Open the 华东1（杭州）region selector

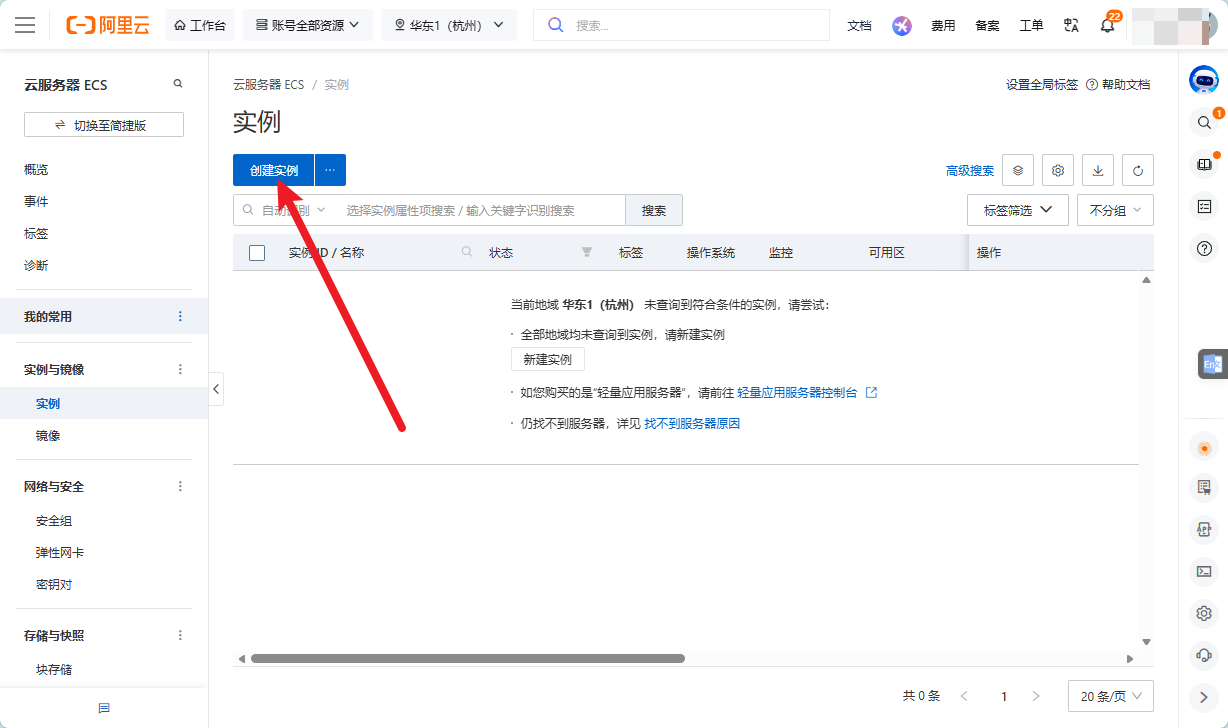pos(449,25)
